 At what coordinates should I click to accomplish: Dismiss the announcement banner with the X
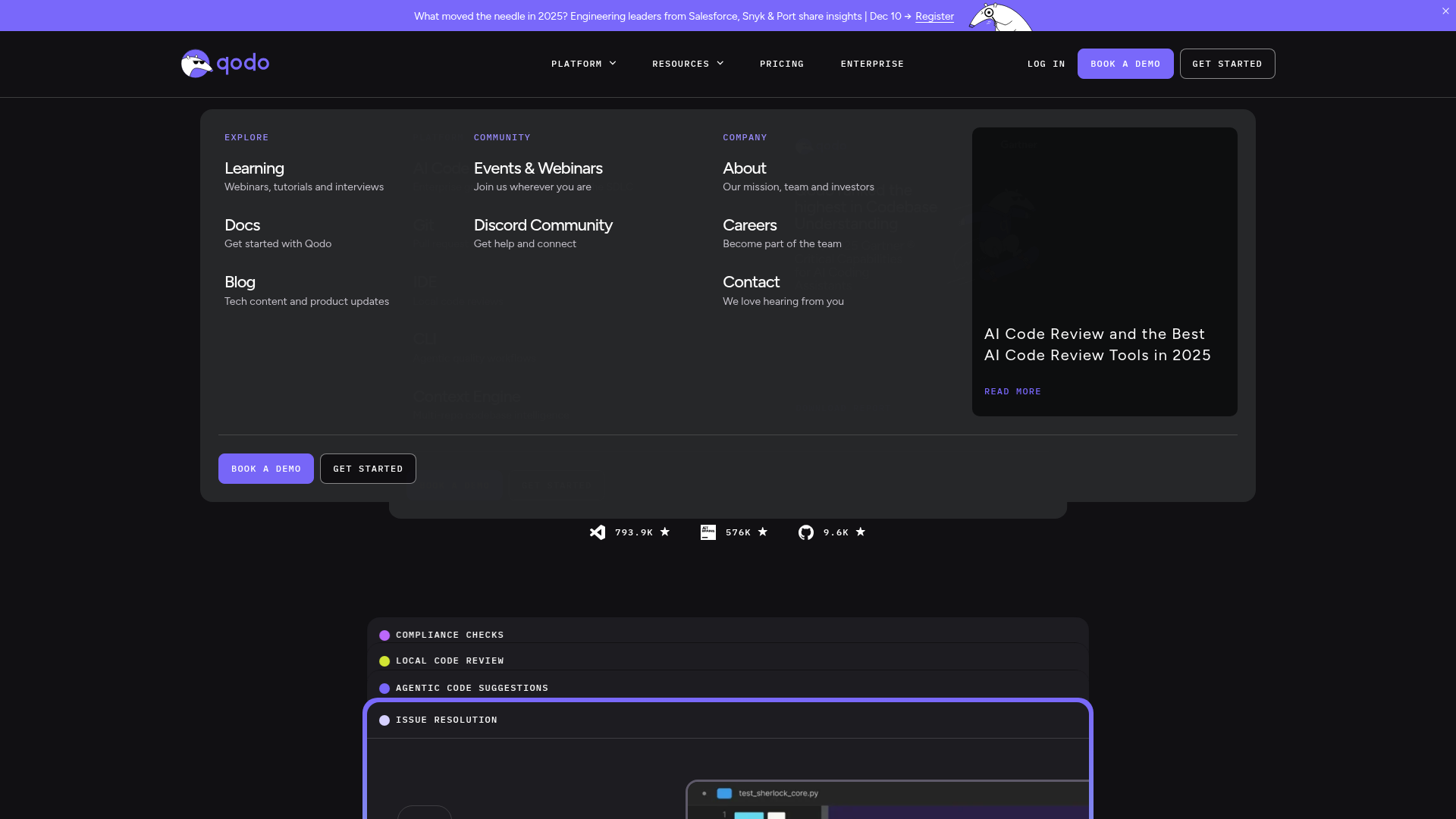point(1445,11)
